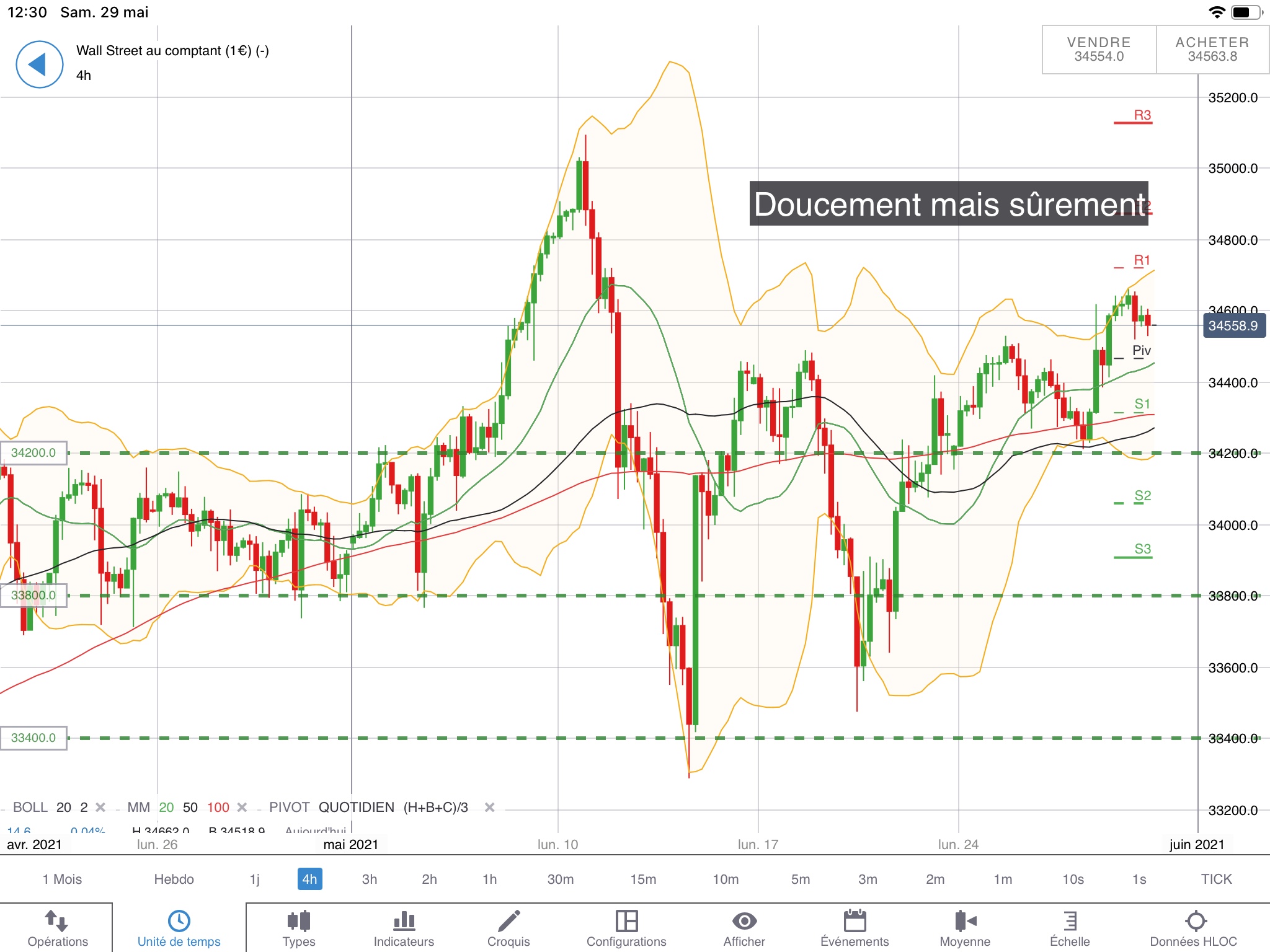Switch to the Opérations tab
The image size is (1270, 952).
click(58, 928)
